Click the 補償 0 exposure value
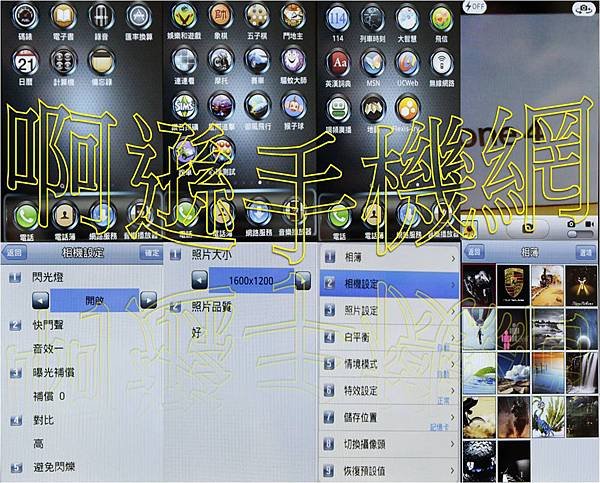The width and height of the screenshot is (600, 483). tap(49, 396)
